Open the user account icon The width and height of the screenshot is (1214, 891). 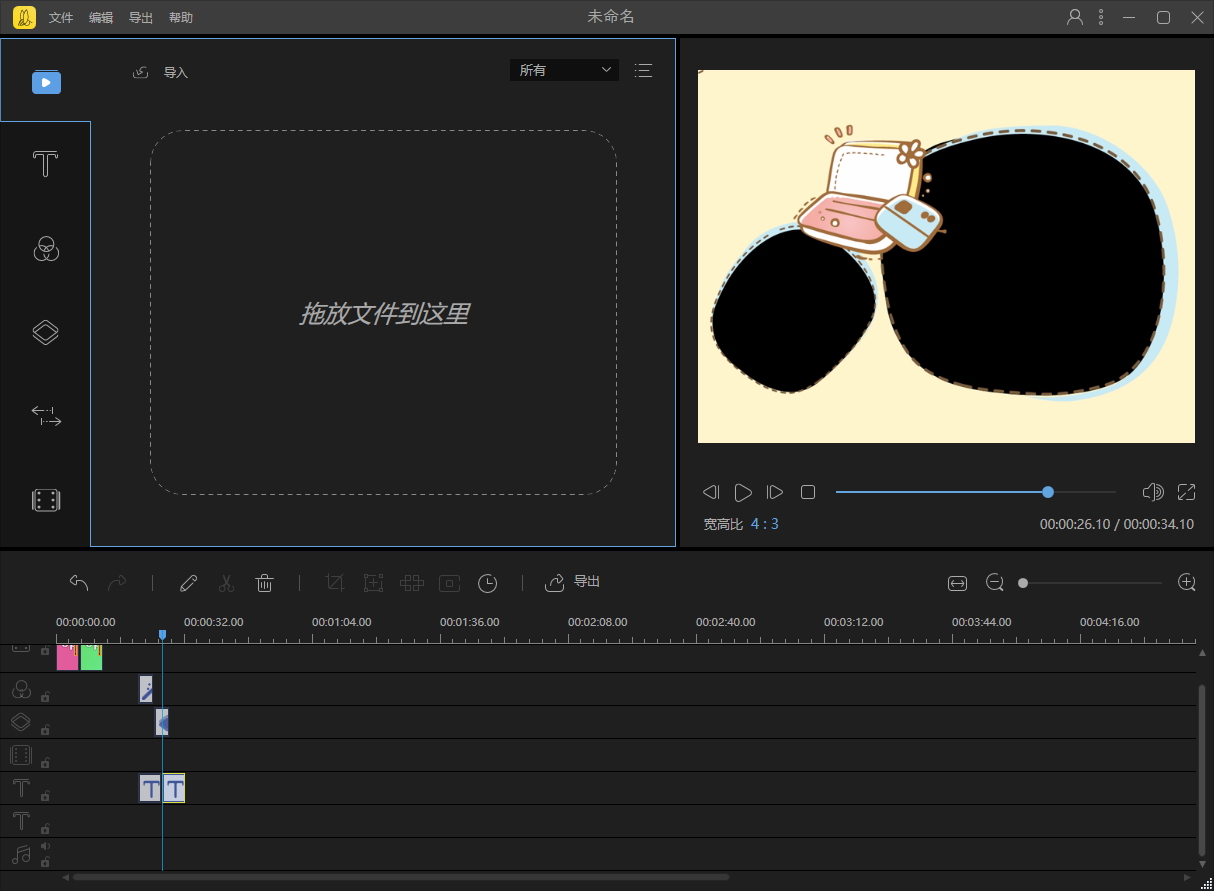(1075, 17)
